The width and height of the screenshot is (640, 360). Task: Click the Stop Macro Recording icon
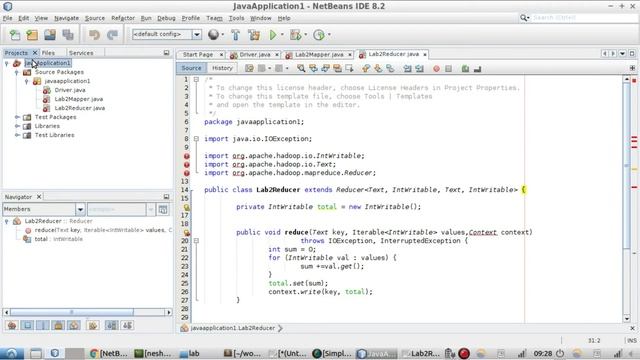coord(449,69)
